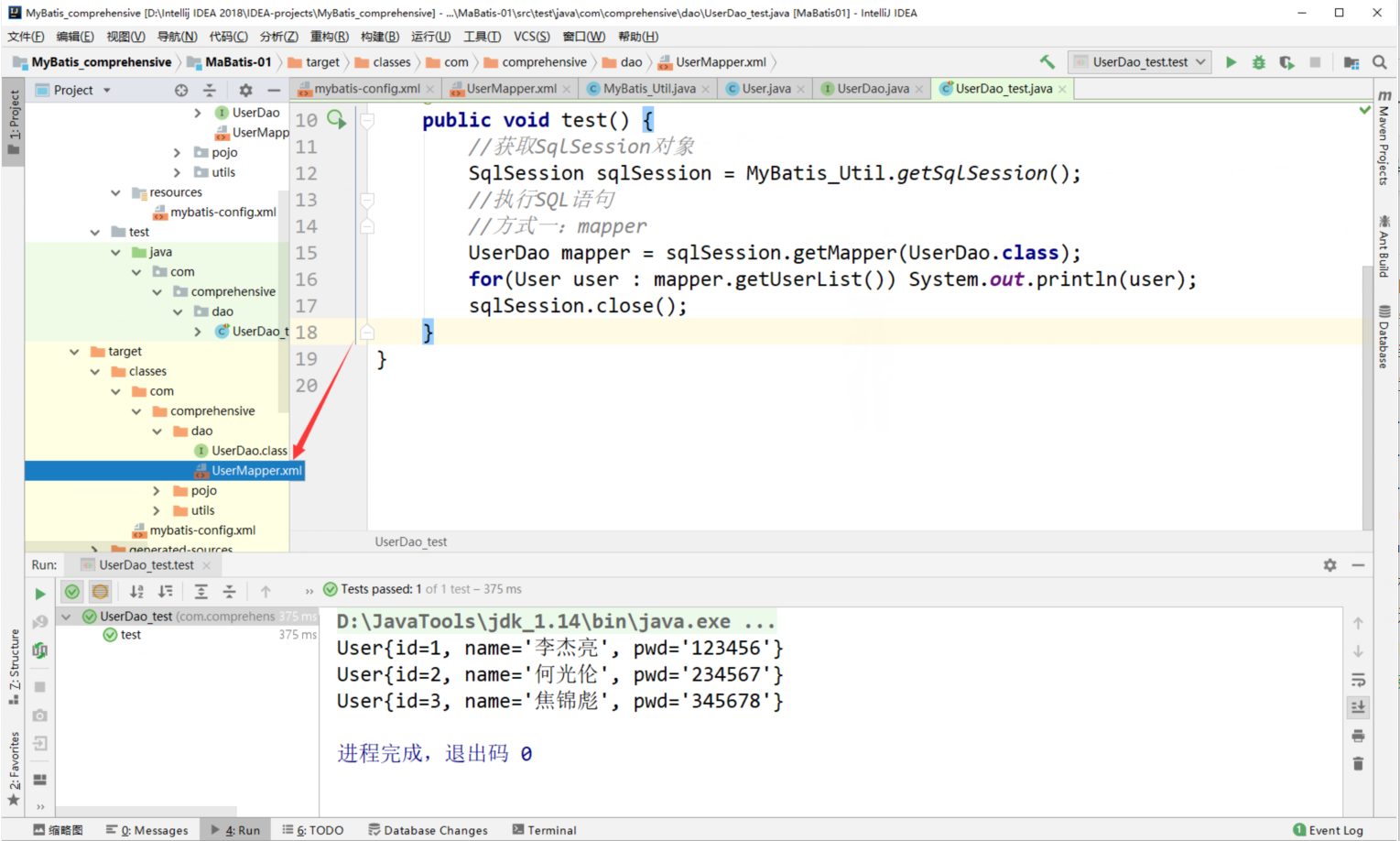Open Project panel settings gear
1400x841 pixels.
[x=245, y=90]
